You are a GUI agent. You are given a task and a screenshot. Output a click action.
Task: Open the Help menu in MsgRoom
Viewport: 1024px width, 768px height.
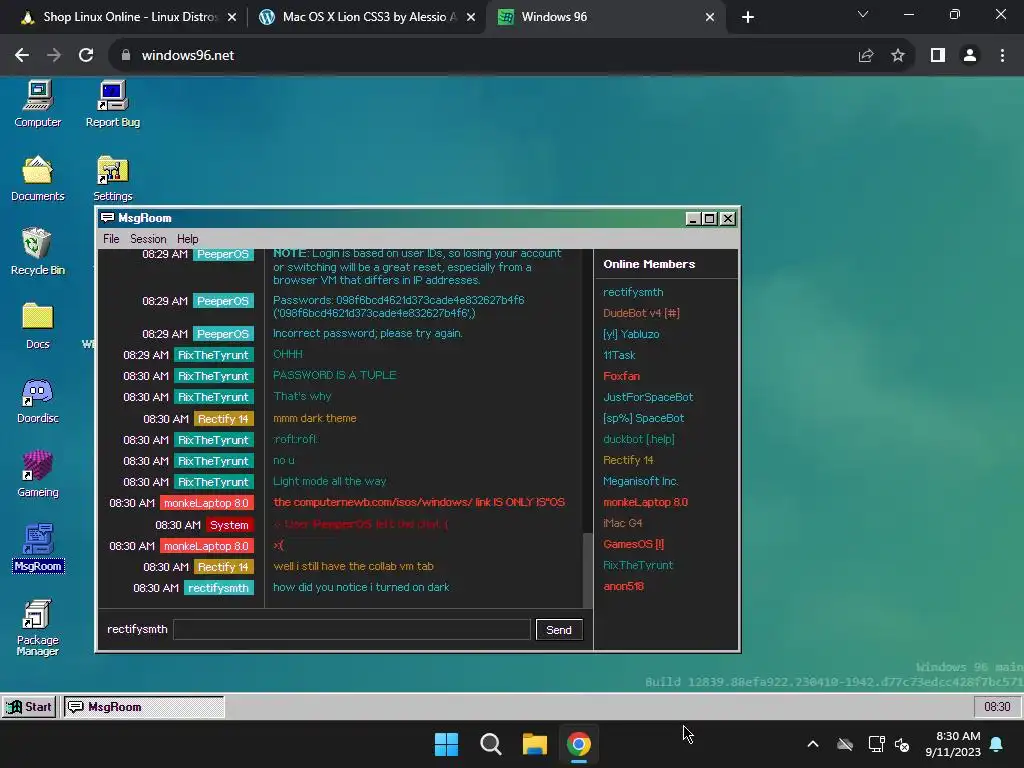(187, 239)
